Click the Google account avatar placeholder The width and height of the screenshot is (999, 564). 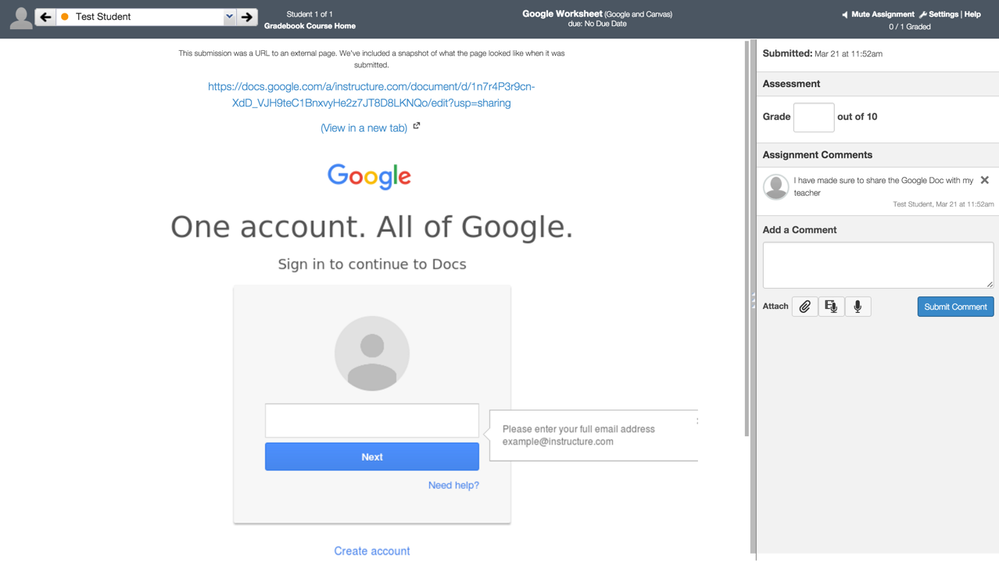coord(372,354)
